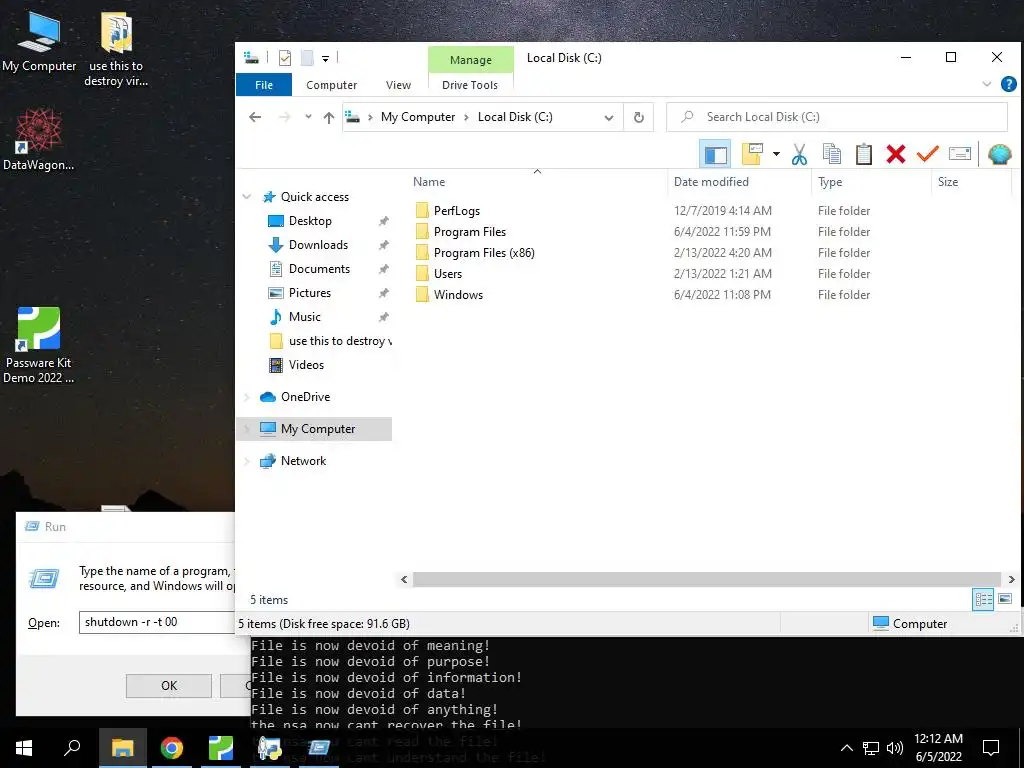
Task: Open the Drive Tools ribbon tab
Action: click(470, 85)
